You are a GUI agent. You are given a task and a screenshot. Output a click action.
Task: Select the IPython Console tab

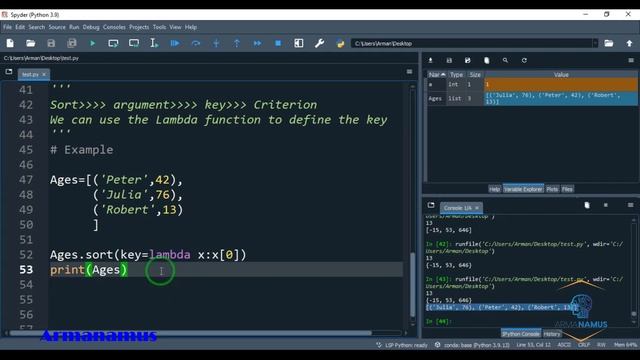point(521,334)
